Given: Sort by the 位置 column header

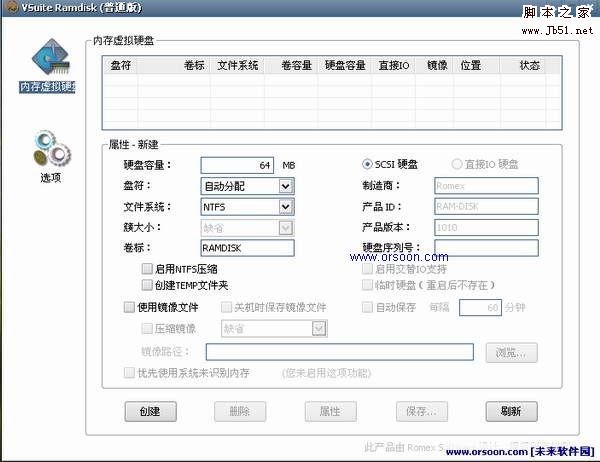Looking at the screenshot, I should [477, 65].
